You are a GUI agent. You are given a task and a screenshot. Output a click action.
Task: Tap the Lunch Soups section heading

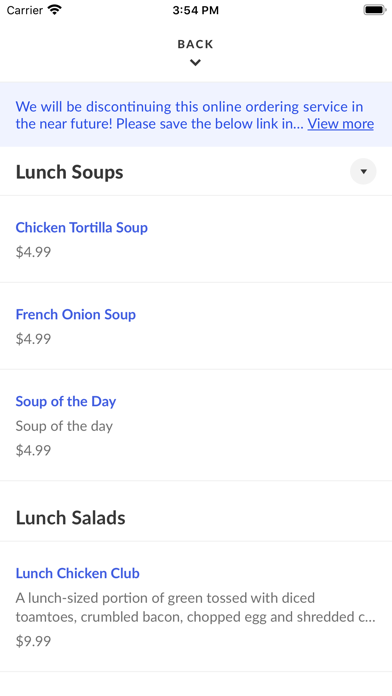pyautogui.click(x=70, y=172)
